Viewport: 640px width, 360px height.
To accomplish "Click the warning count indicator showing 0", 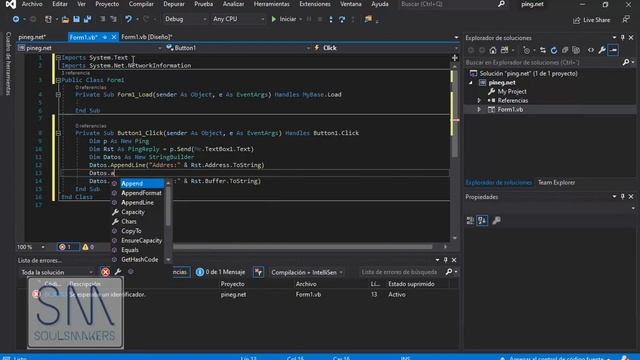I will [x=88, y=247].
